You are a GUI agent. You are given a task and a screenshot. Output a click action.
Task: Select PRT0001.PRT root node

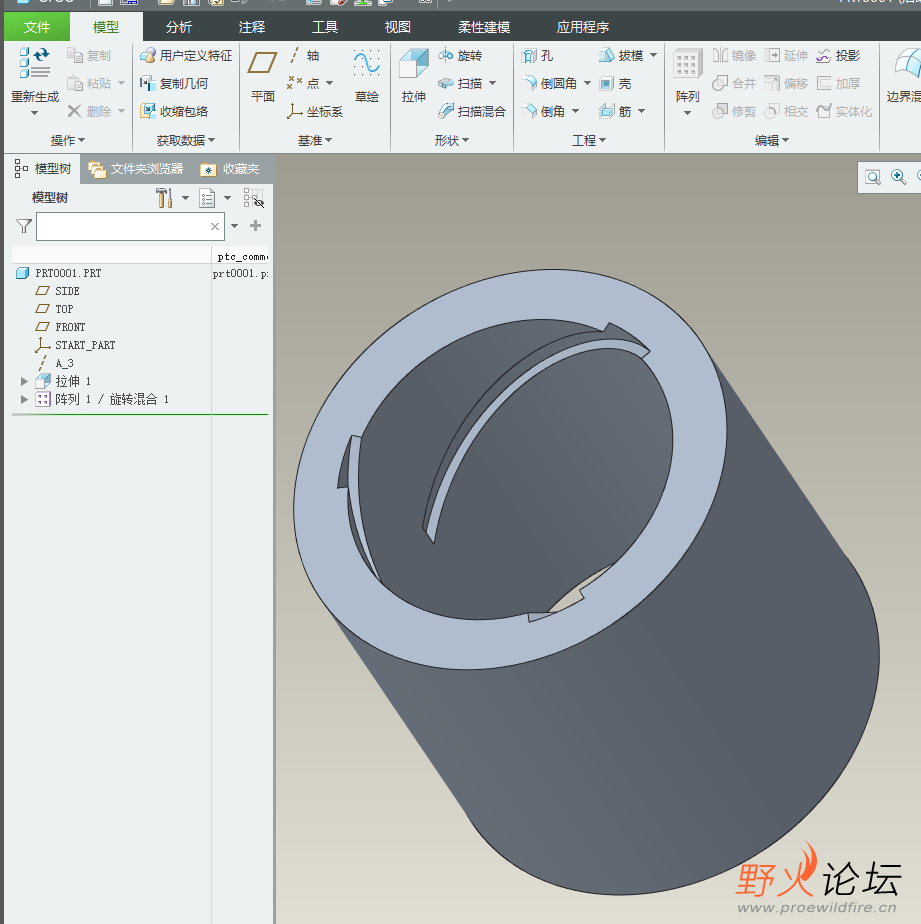[x=59, y=273]
